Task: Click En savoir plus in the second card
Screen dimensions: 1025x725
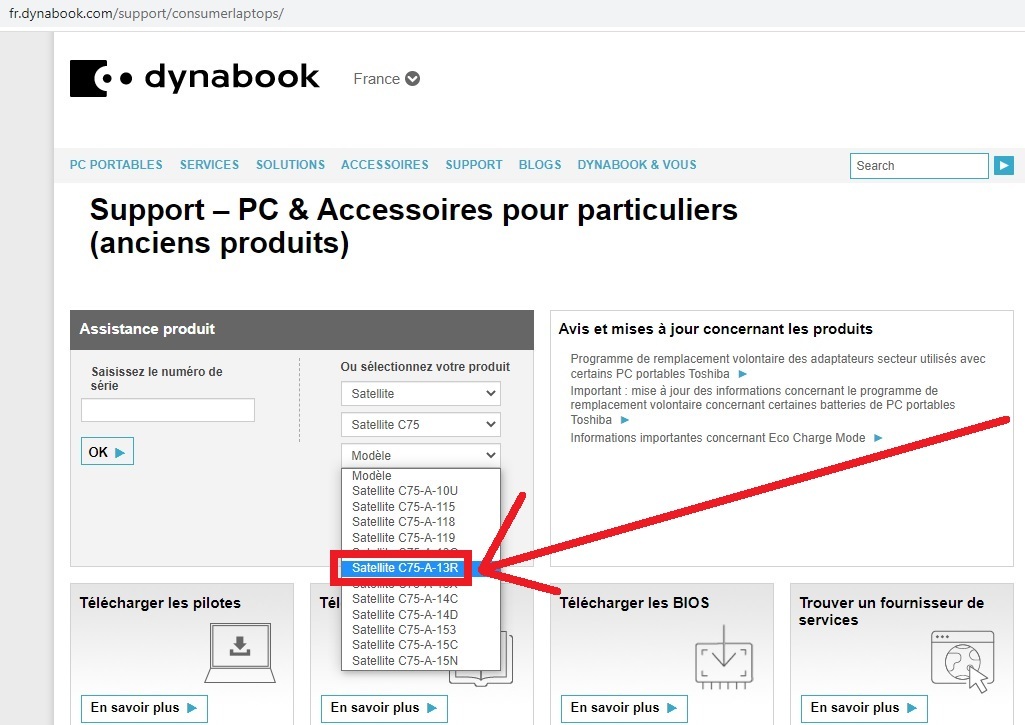Action: click(x=384, y=708)
